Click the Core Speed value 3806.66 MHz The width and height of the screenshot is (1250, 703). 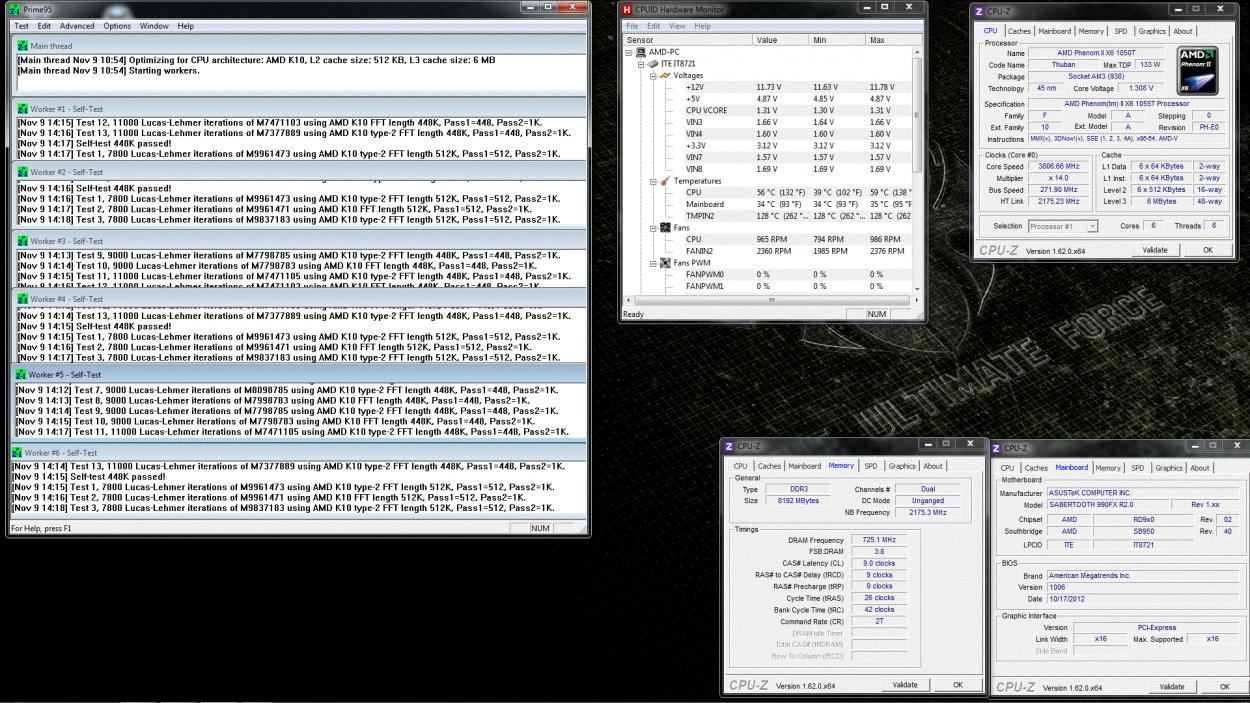[x=1058, y=167]
